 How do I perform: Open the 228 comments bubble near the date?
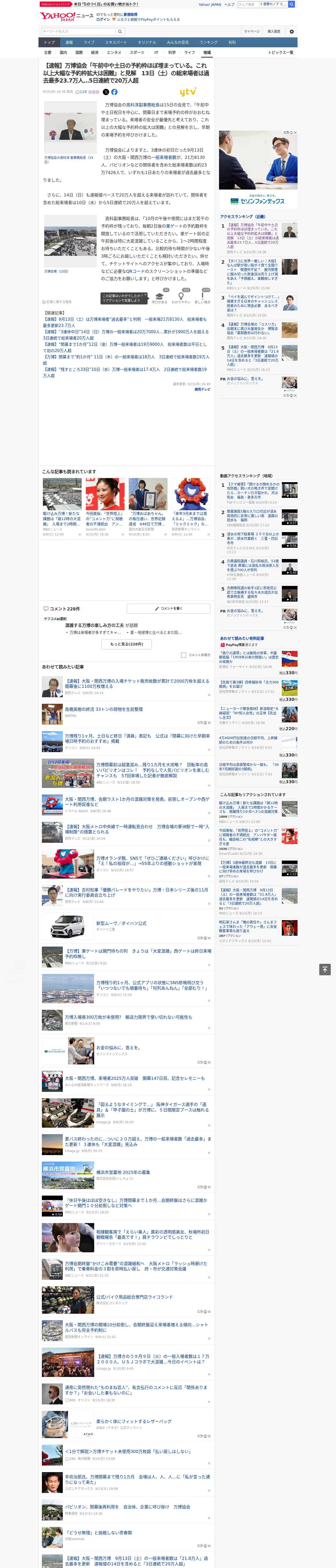81,92
